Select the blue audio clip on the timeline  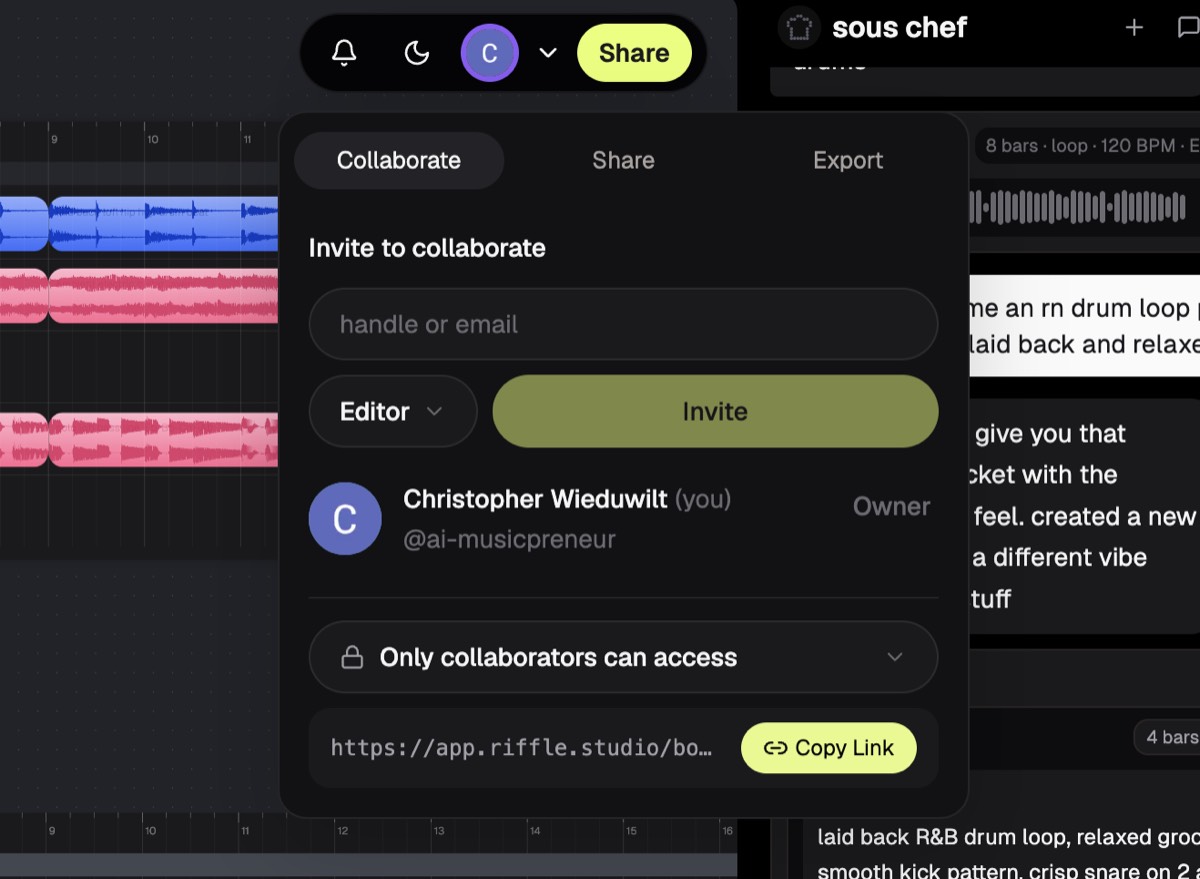click(x=164, y=224)
